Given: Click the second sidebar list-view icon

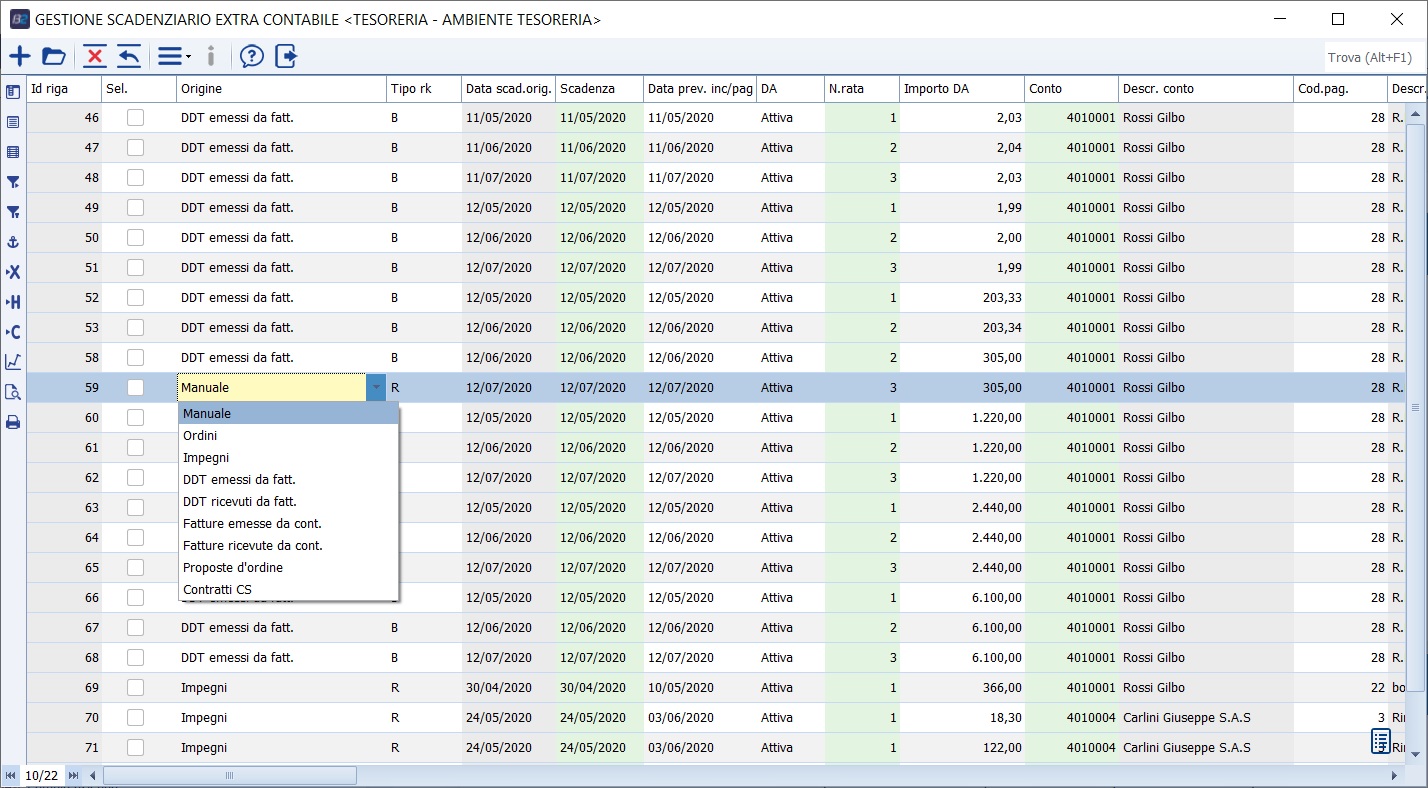Looking at the screenshot, I should [x=13, y=122].
